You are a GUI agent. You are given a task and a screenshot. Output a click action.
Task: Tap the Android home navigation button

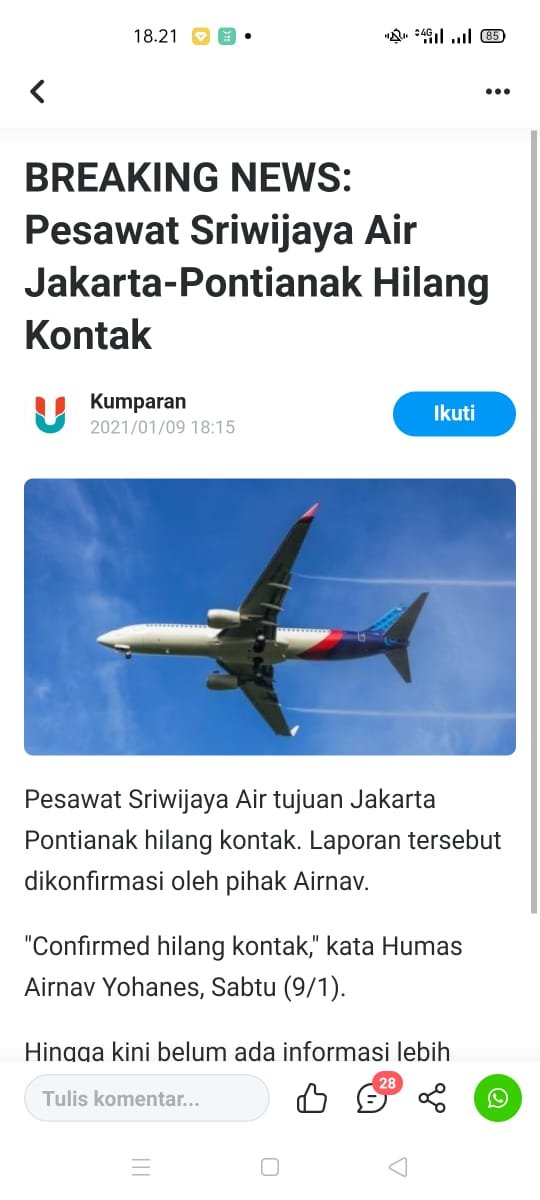[270, 1166]
